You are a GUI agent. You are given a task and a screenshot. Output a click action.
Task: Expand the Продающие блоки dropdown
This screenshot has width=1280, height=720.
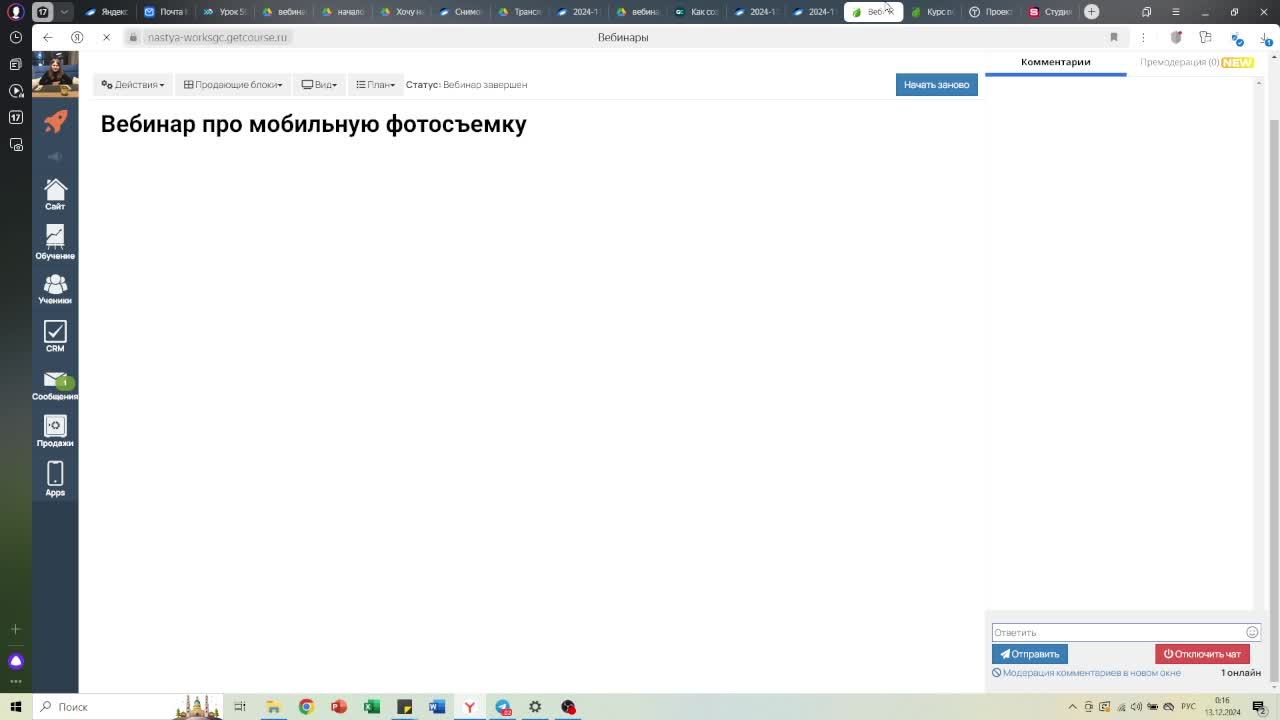click(x=233, y=85)
